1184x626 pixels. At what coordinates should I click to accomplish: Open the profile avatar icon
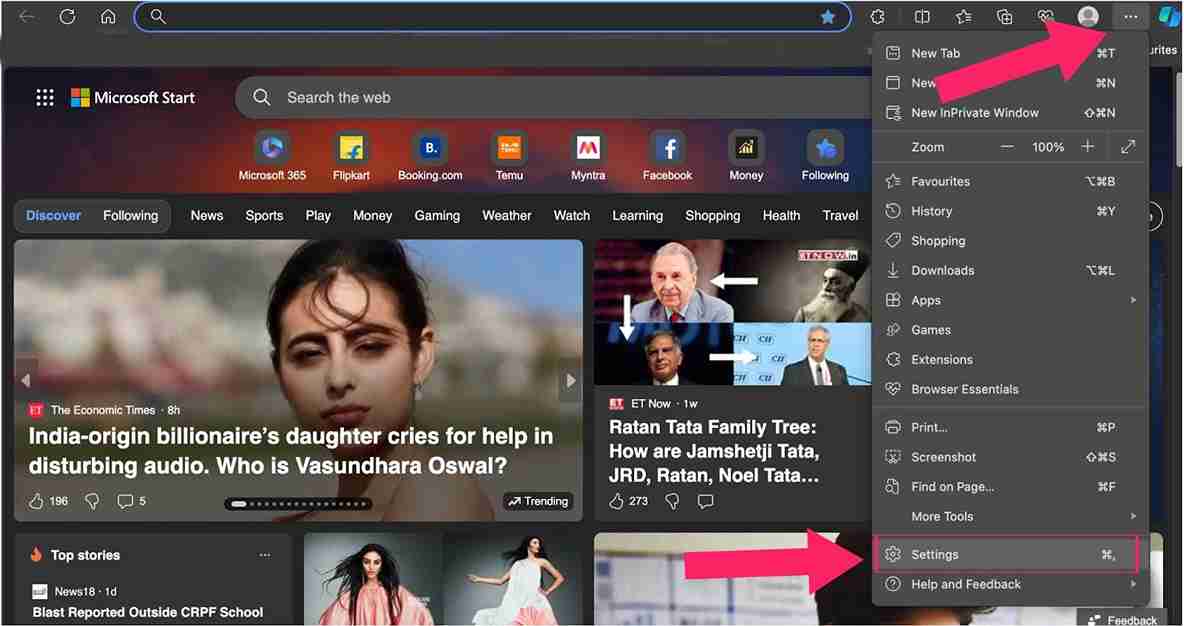(x=1088, y=17)
